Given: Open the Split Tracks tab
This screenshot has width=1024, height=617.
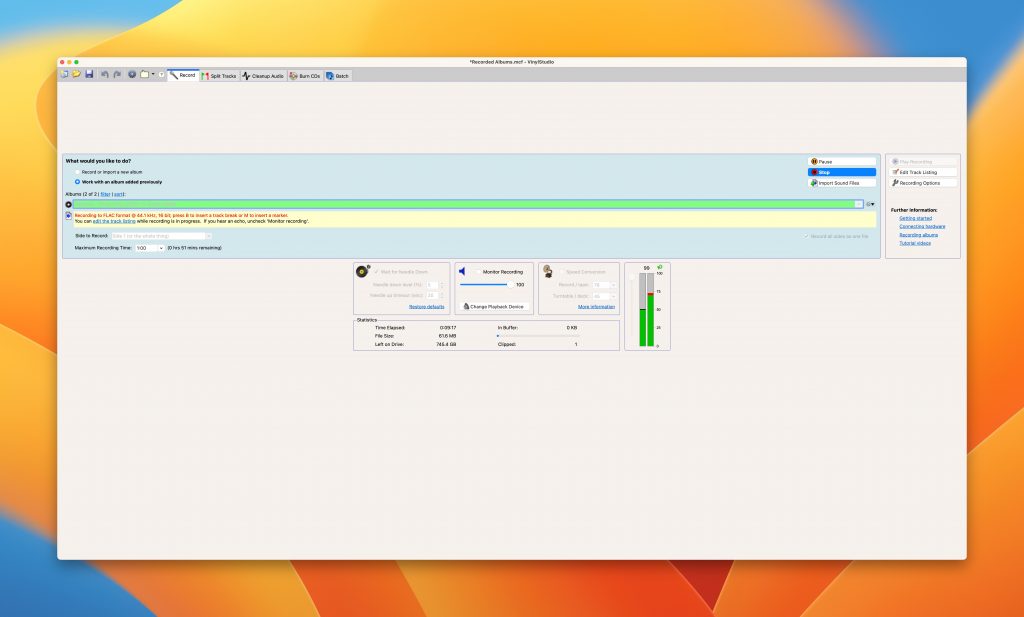Looking at the screenshot, I should [x=219, y=76].
